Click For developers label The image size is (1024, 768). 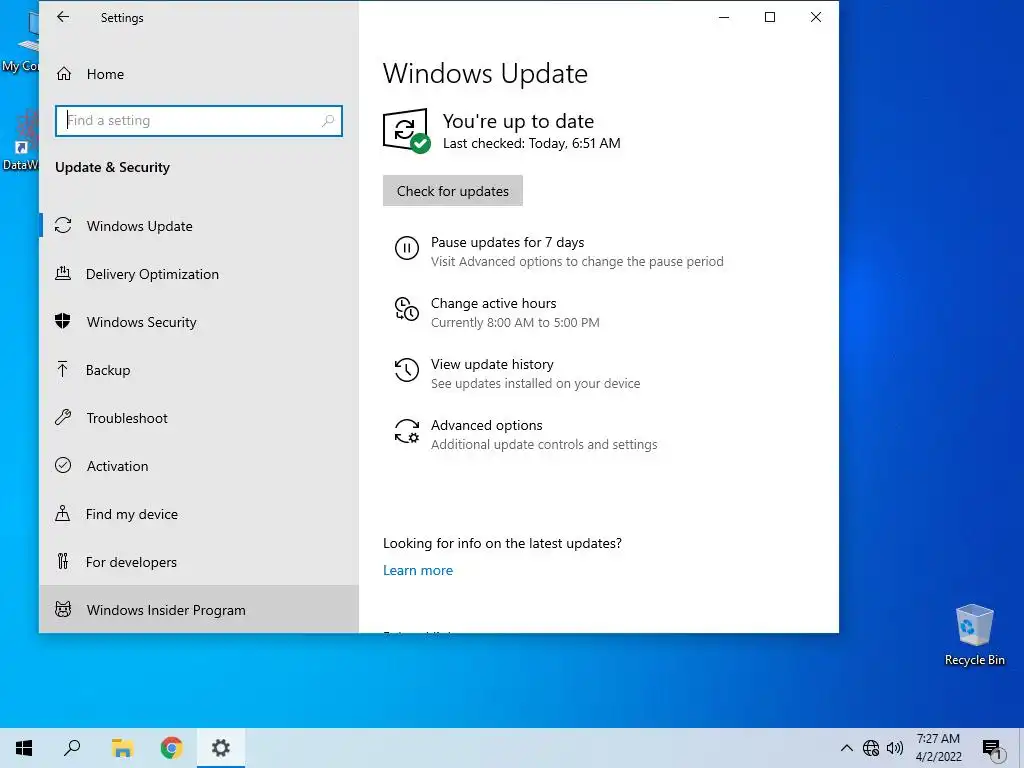[x=131, y=562]
